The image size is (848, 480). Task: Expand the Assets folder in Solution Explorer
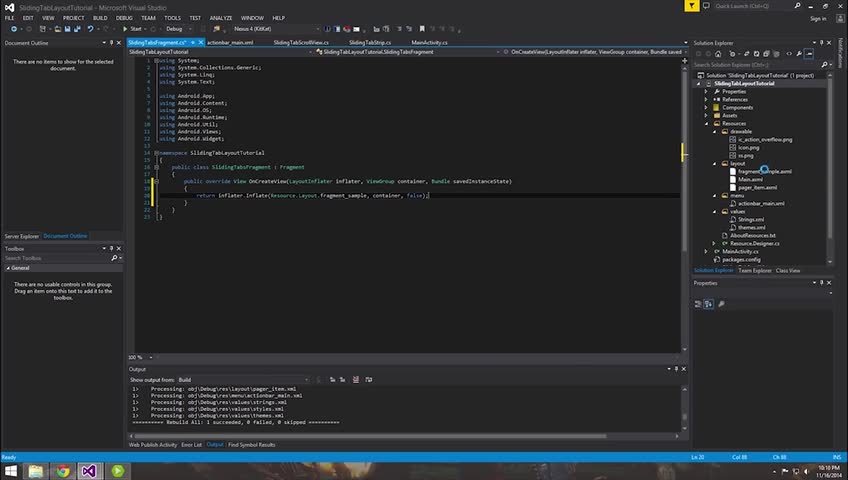pyautogui.click(x=706, y=115)
